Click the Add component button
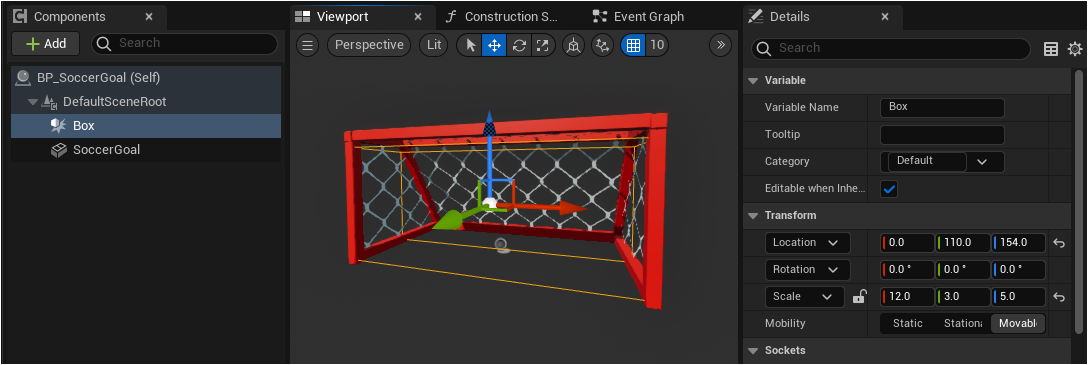This screenshot has width=1088, height=365. pyautogui.click(x=46, y=44)
